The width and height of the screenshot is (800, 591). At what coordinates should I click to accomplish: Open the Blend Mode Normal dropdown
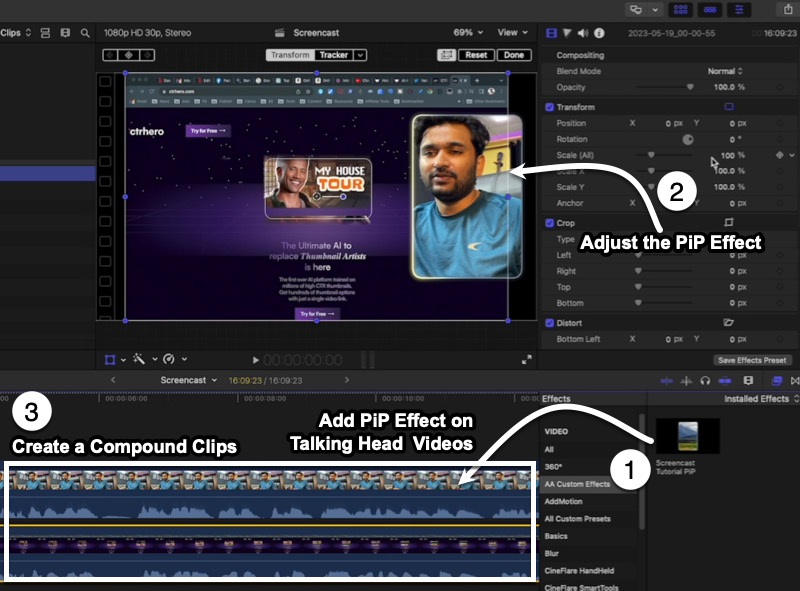(725, 71)
